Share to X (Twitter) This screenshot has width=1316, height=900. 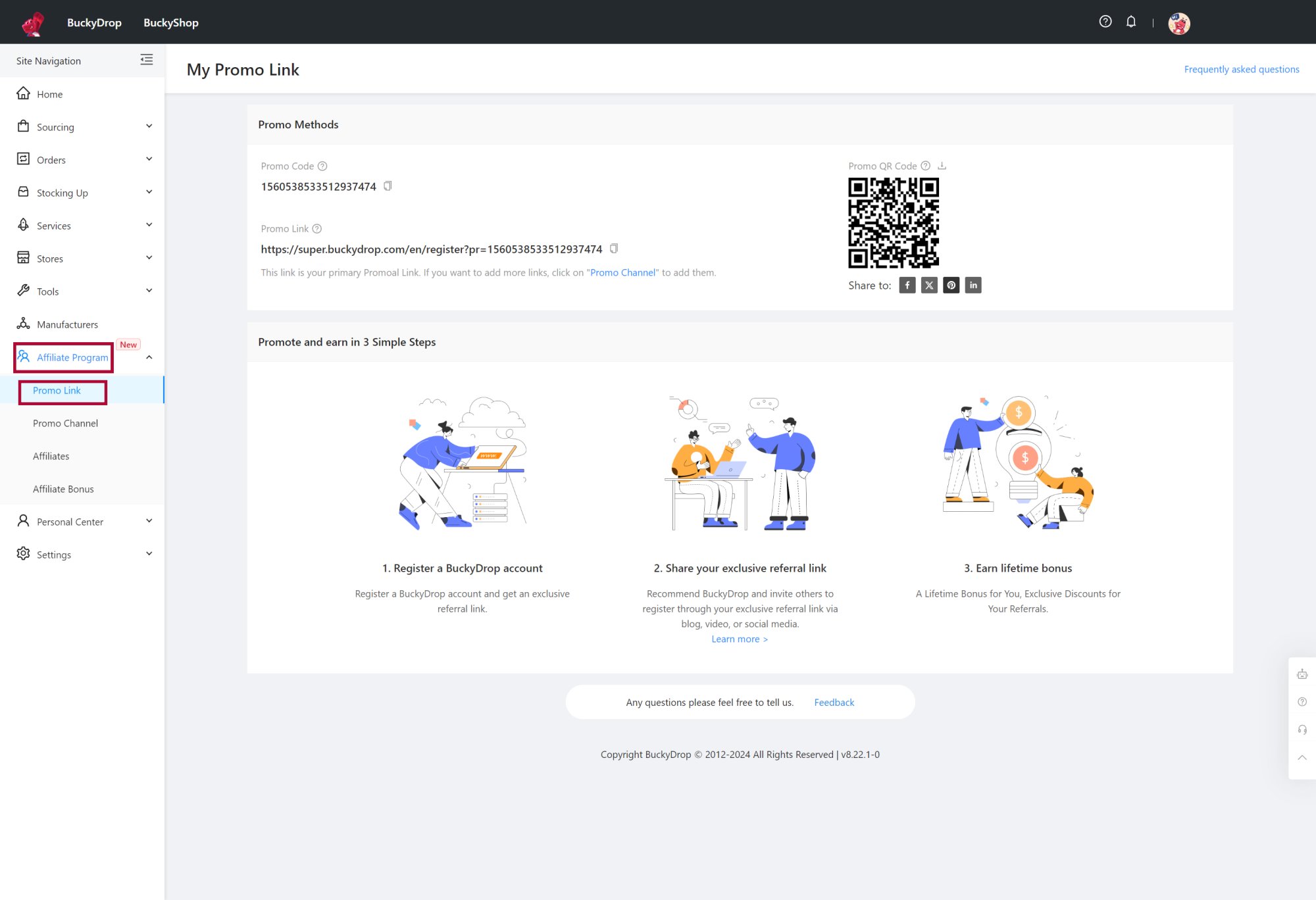coord(929,285)
